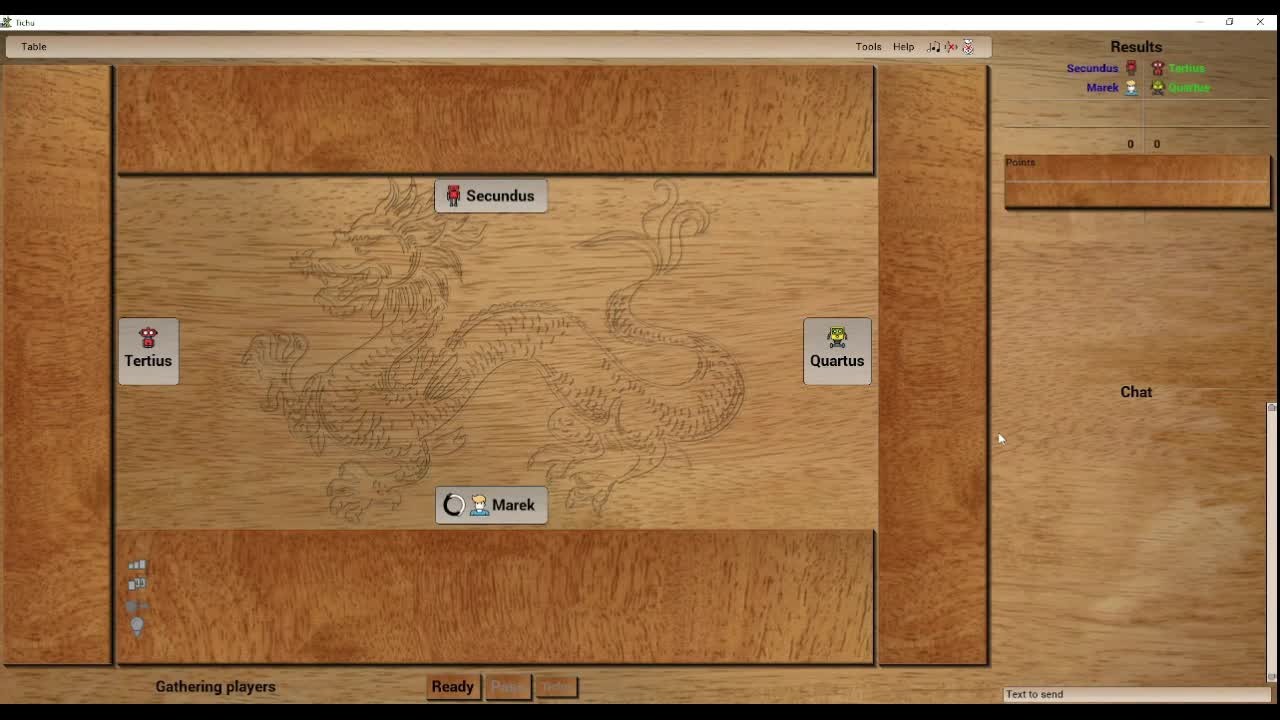The height and width of the screenshot is (720, 1280).
Task: Click the chat panel vertical scrollbar
Action: 1271,540
